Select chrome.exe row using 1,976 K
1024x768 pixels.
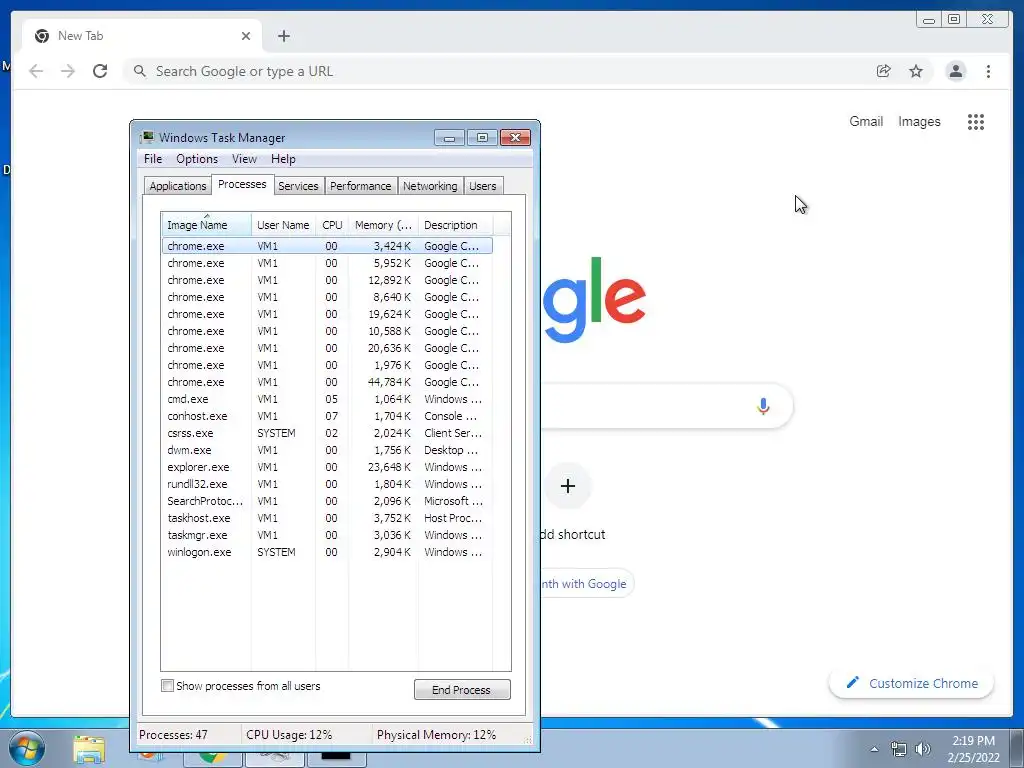[327, 365]
